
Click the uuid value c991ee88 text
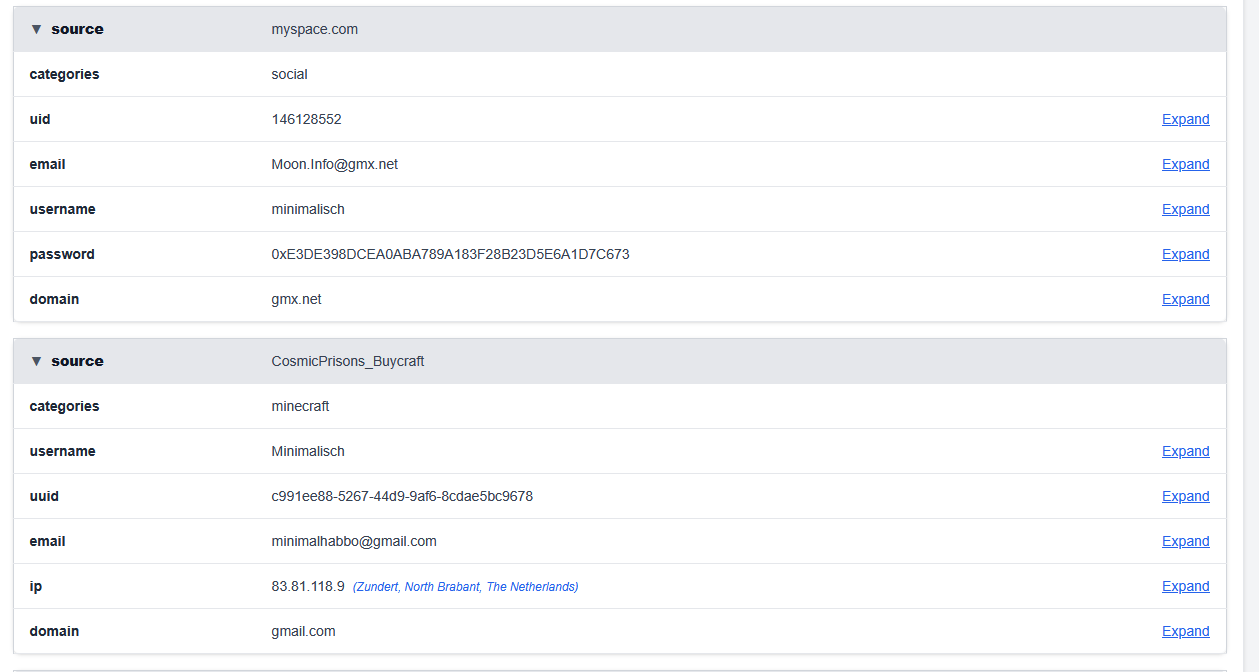402,496
